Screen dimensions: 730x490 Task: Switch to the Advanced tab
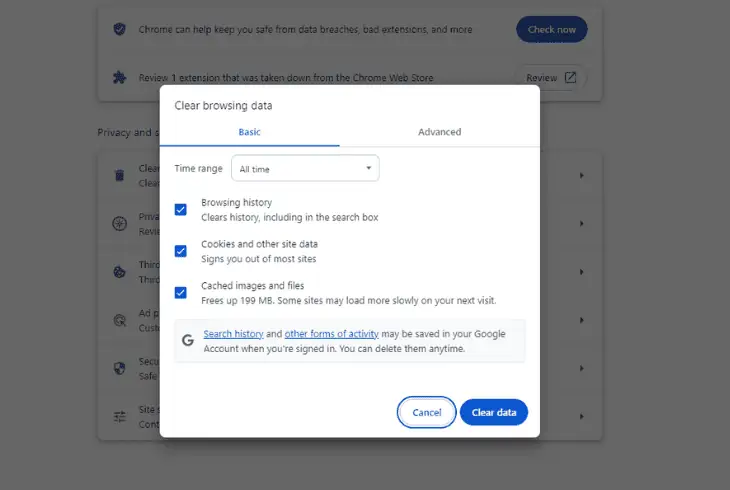click(439, 132)
